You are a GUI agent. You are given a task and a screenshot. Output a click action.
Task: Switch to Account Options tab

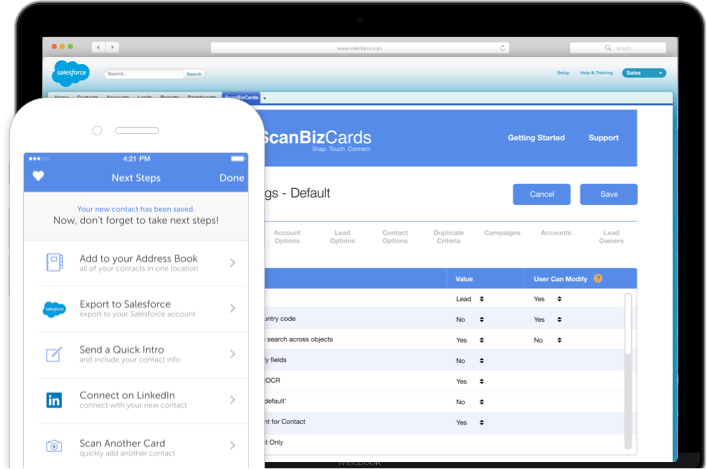tap(287, 237)
